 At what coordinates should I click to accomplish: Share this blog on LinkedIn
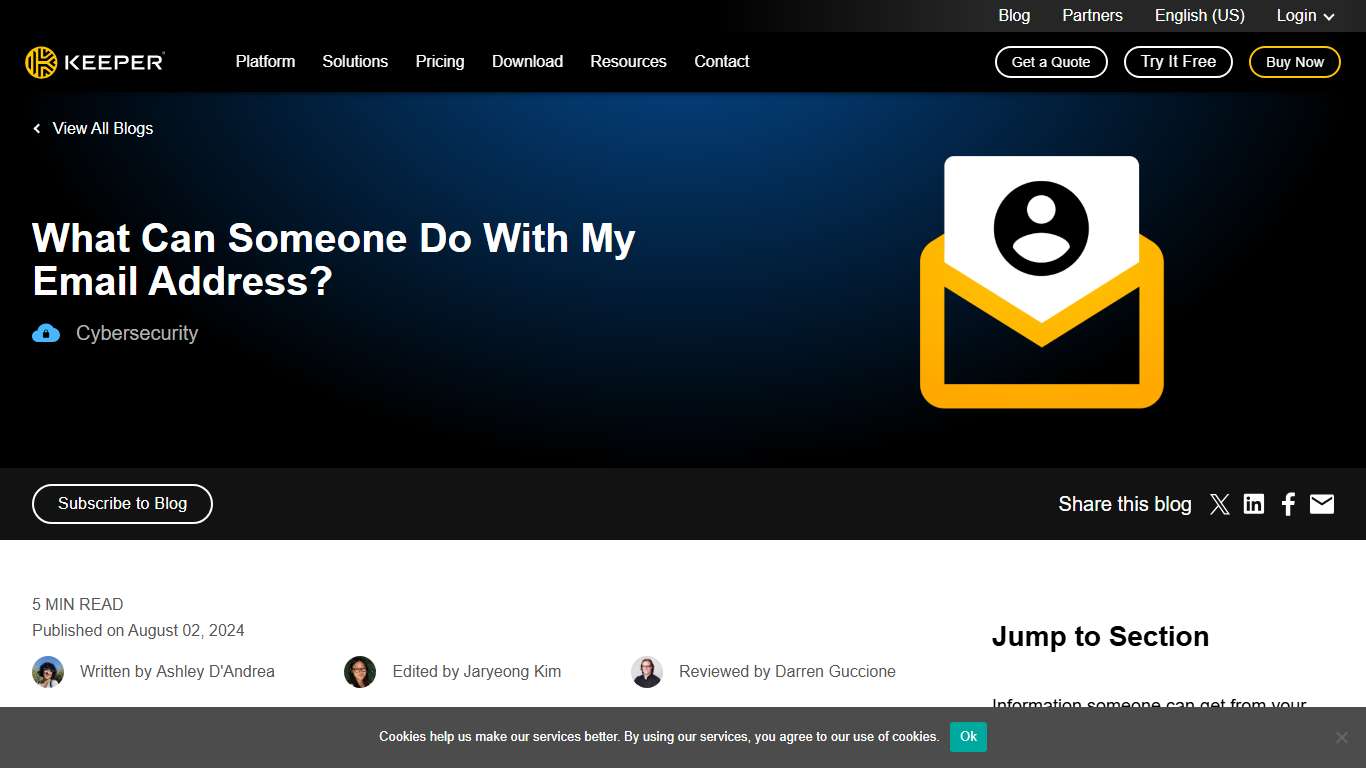[1253, 504]
